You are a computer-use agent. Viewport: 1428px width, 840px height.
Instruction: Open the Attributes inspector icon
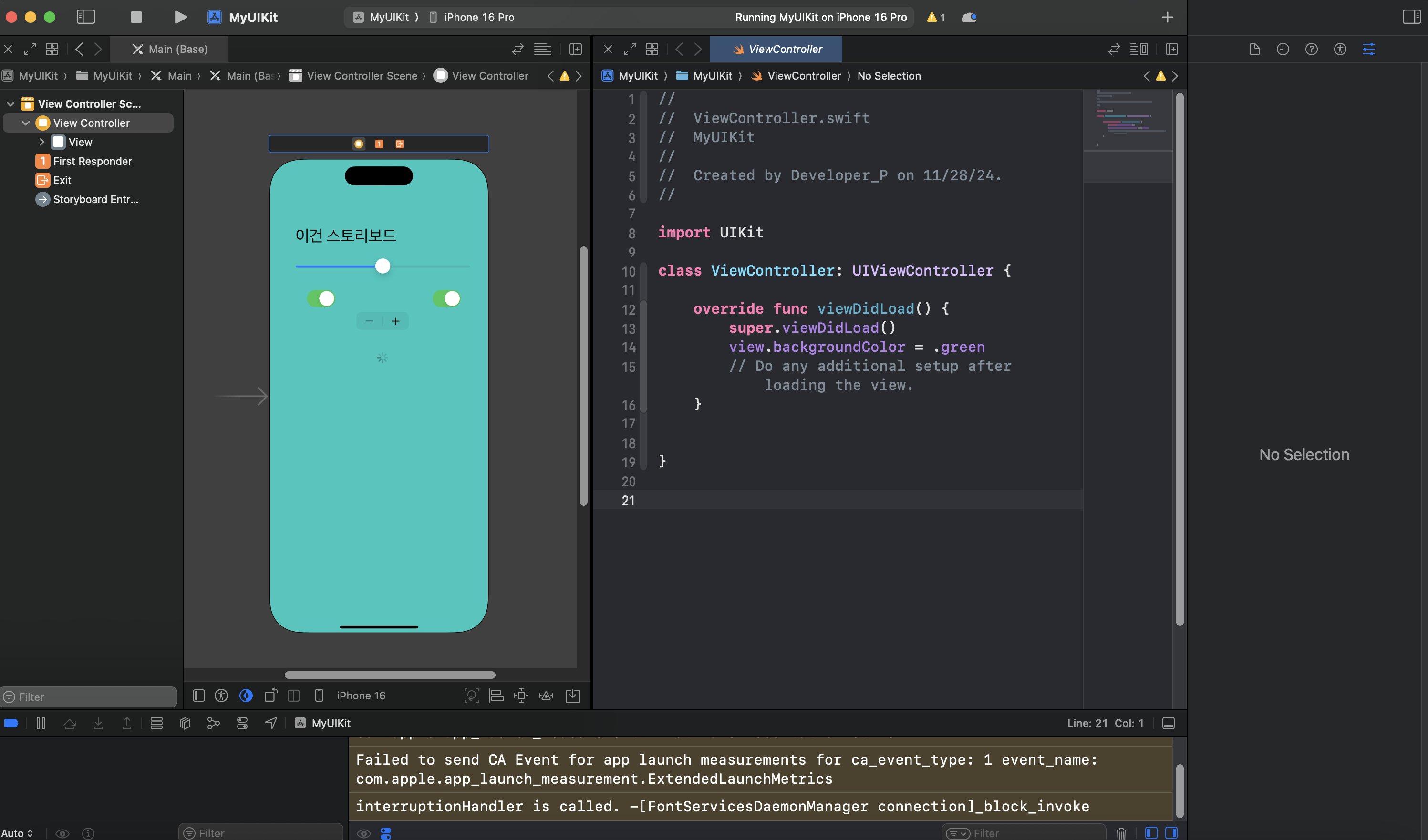pos(1368,49)
